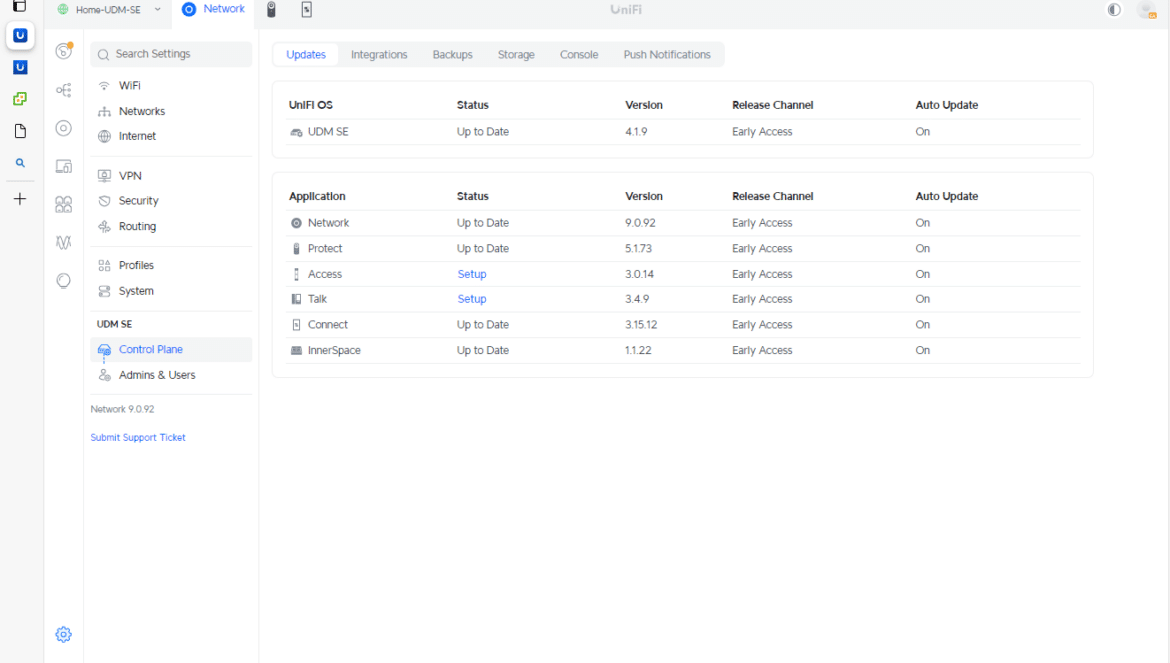Switch to Push Notifications tab
Screen dimensions: 1170x663
[667, 54]
